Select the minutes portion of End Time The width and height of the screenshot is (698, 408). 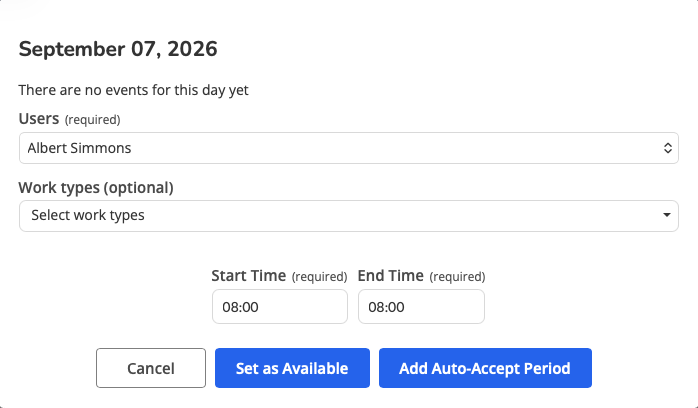397,307
